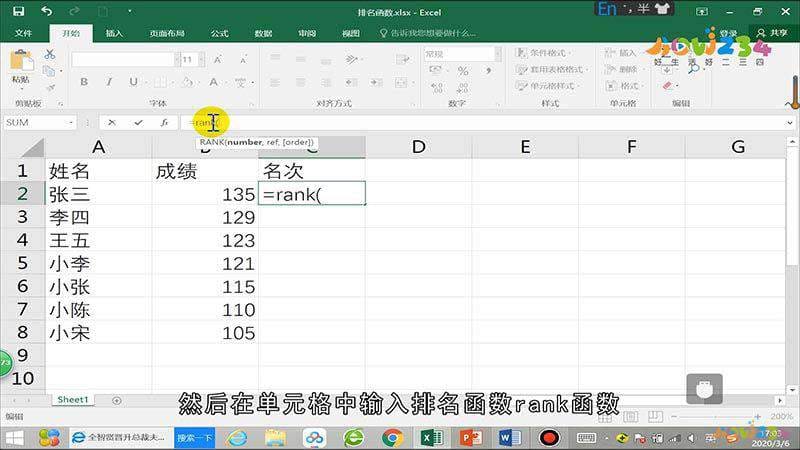
Task: Click the decrease font size icon
Action: click(243, 60)
